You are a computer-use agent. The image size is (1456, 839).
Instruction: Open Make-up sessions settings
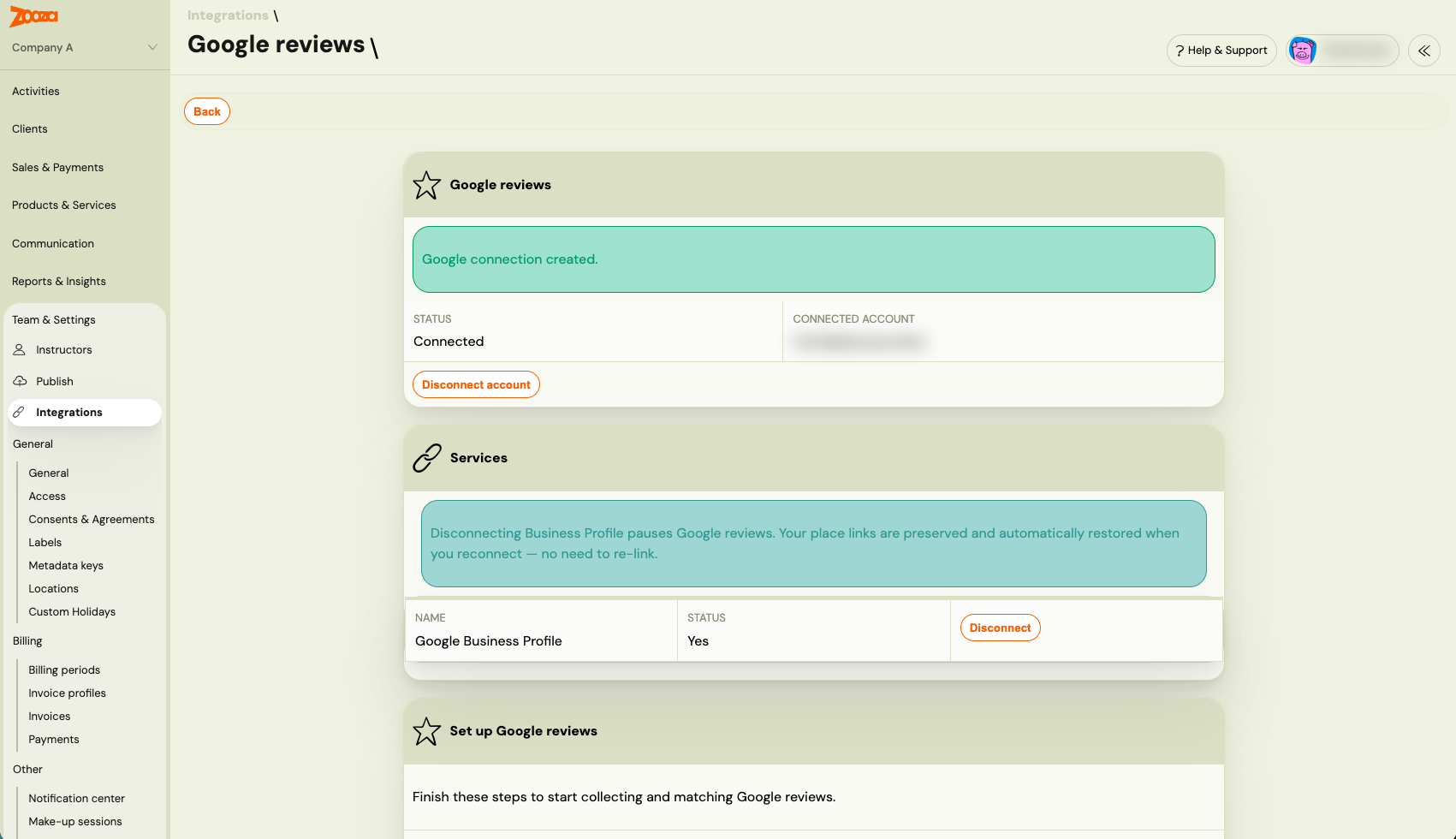click(x=75, y=822)
